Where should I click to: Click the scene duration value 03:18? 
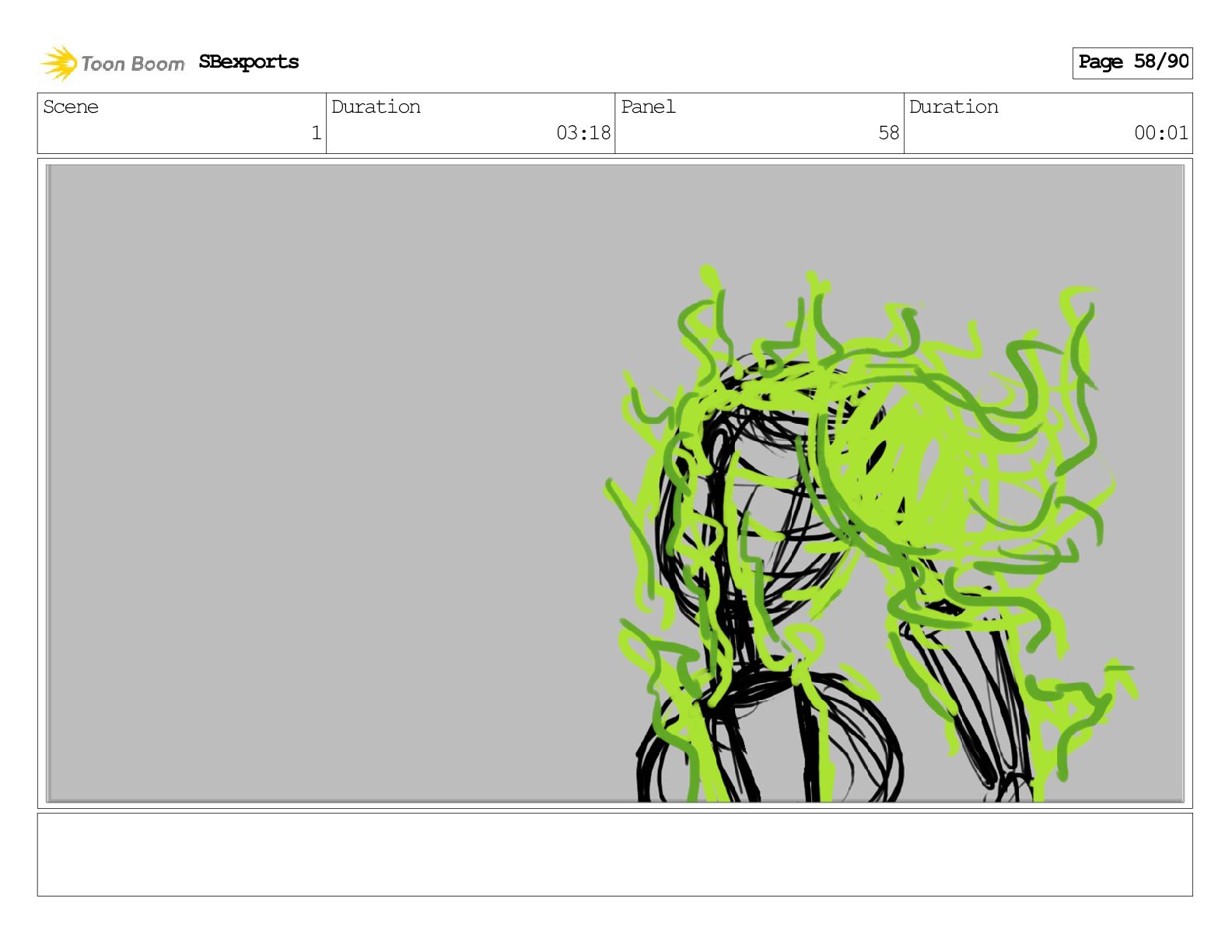[x=583, y=133]
